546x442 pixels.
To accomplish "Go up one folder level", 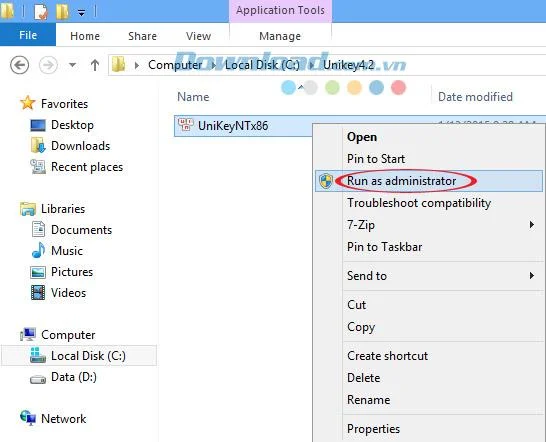I will (95, 65).
